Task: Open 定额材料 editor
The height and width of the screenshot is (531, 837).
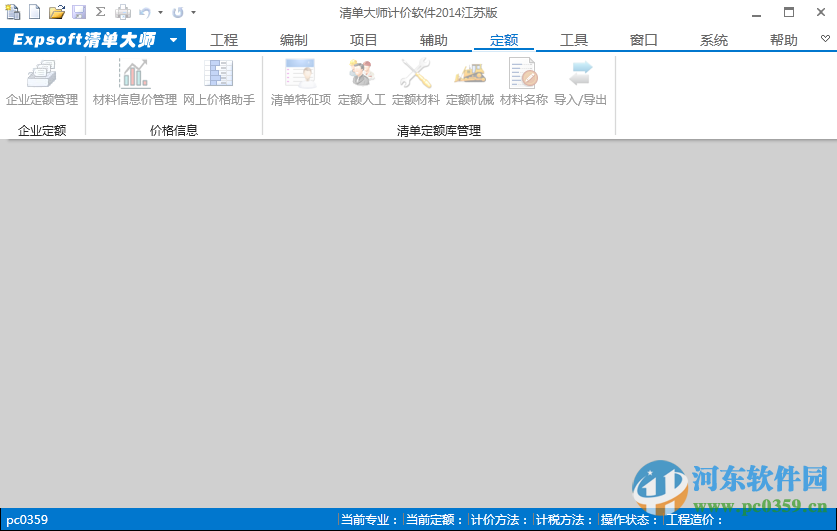Action: tap(416, 83)
